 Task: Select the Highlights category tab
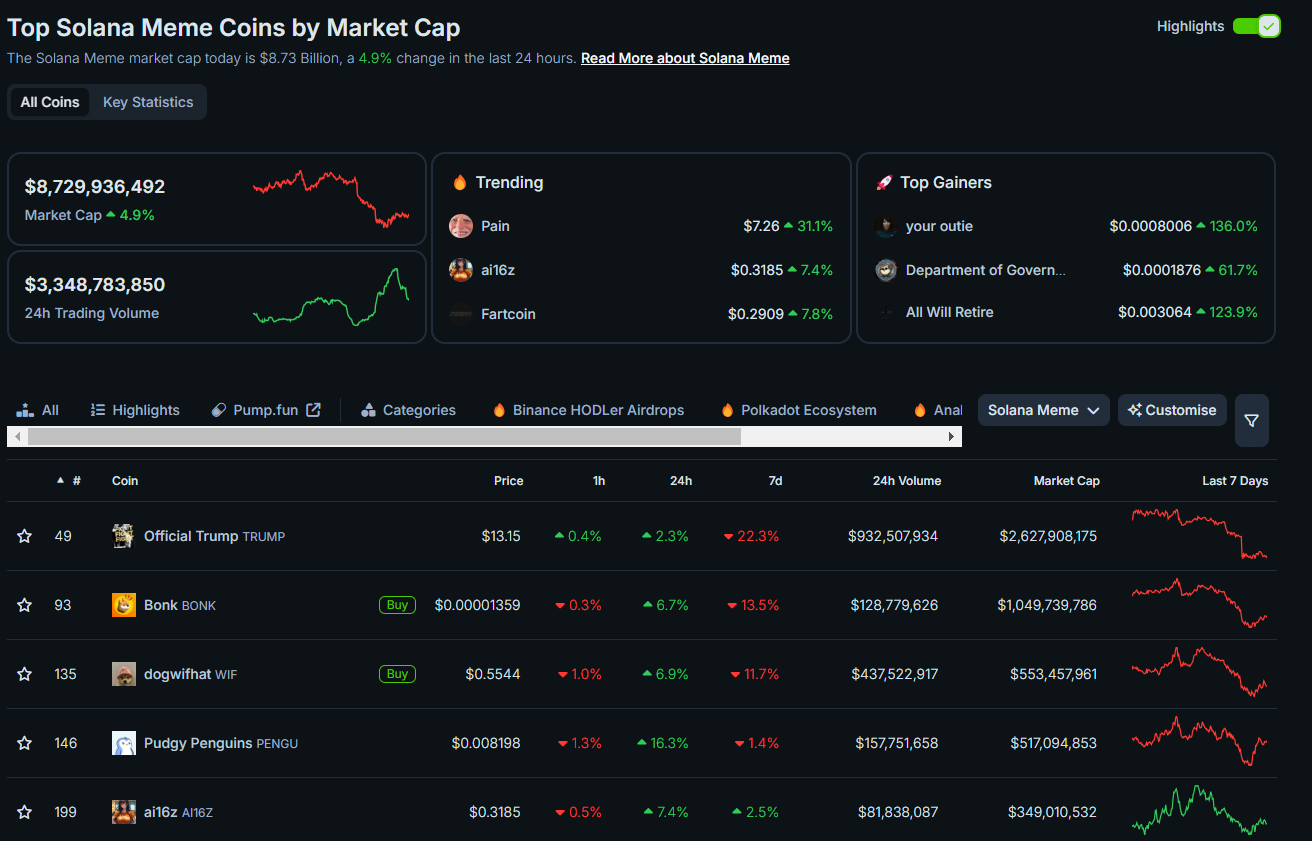(x=135, y=410)
